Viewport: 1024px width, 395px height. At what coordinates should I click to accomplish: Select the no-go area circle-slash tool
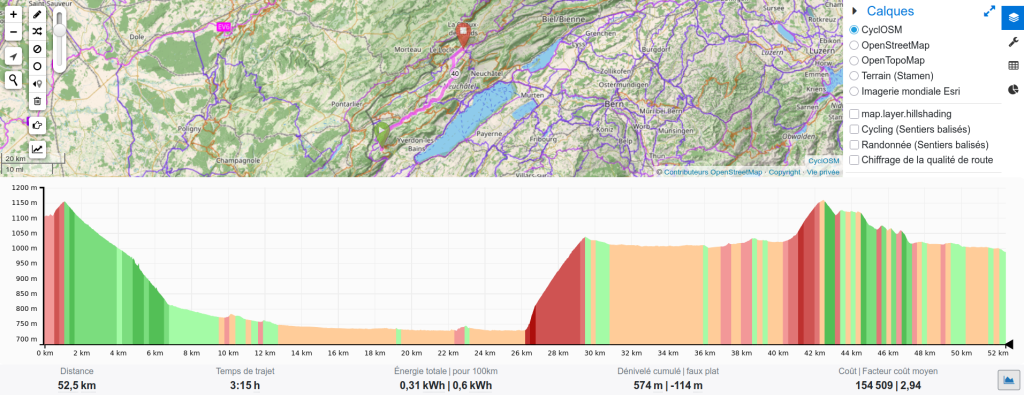(37, 49)
